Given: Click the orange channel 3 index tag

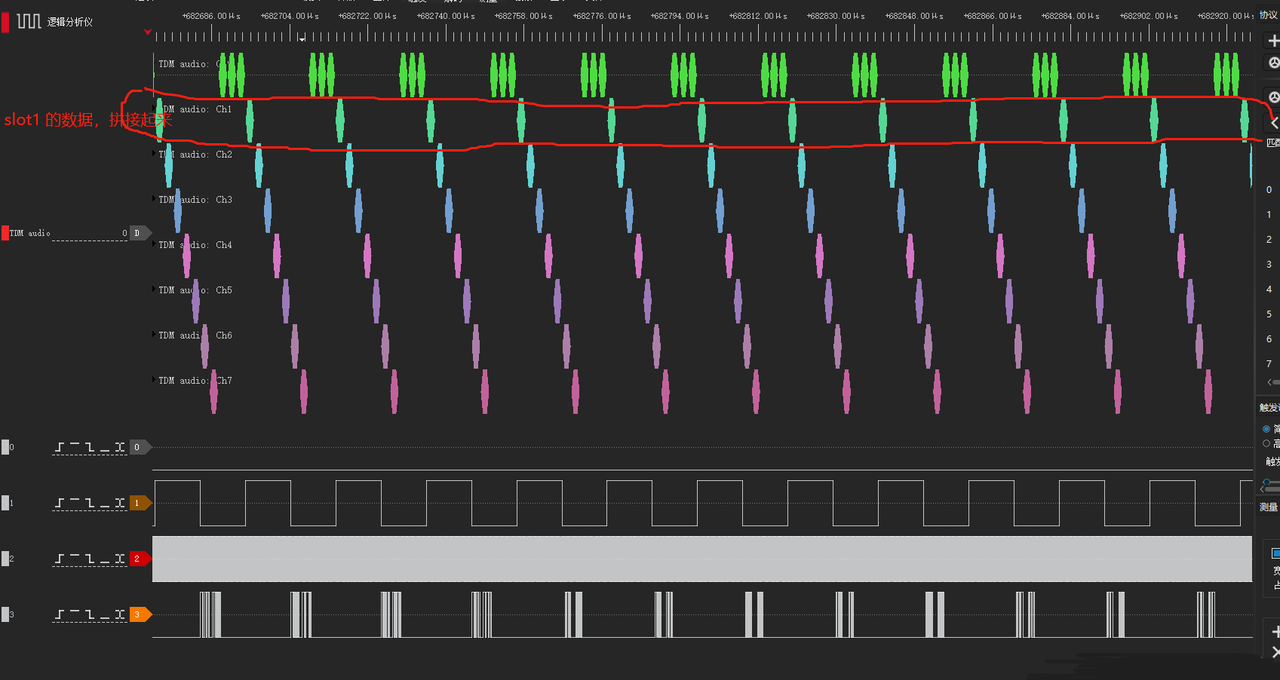Looking at the screenshot, I should click(140, 614).
